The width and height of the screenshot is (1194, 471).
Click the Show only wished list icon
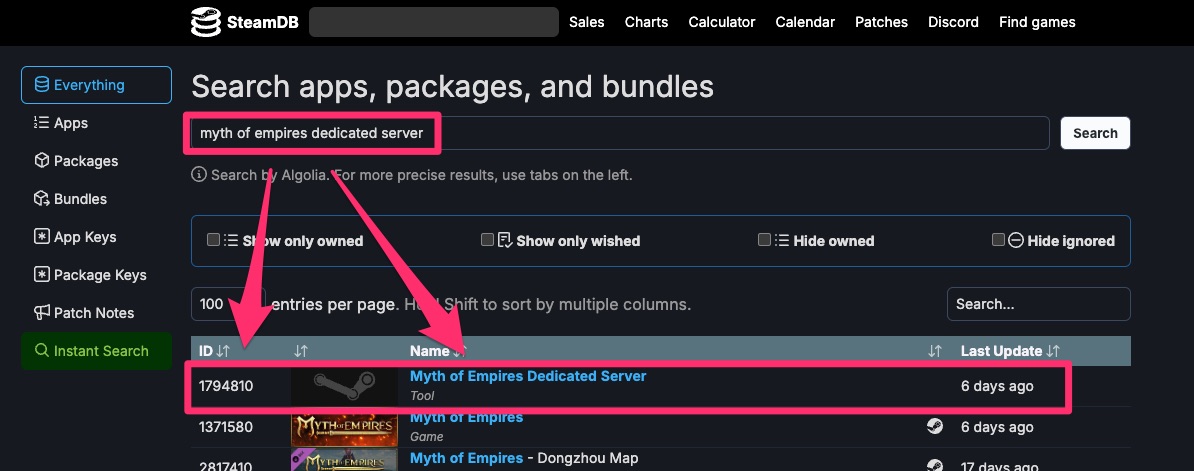point(505,240)
